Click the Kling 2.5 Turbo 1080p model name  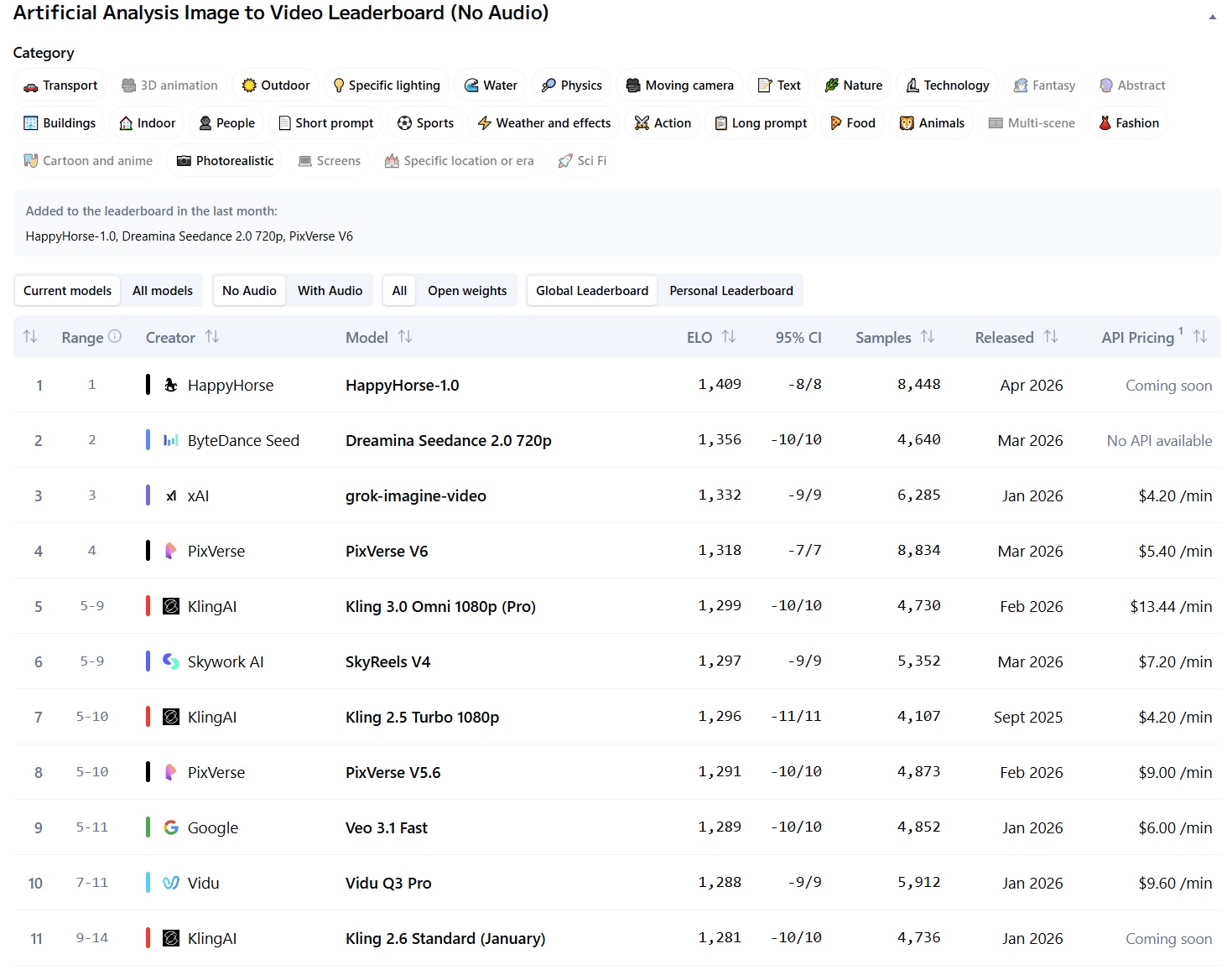(423, 718)
